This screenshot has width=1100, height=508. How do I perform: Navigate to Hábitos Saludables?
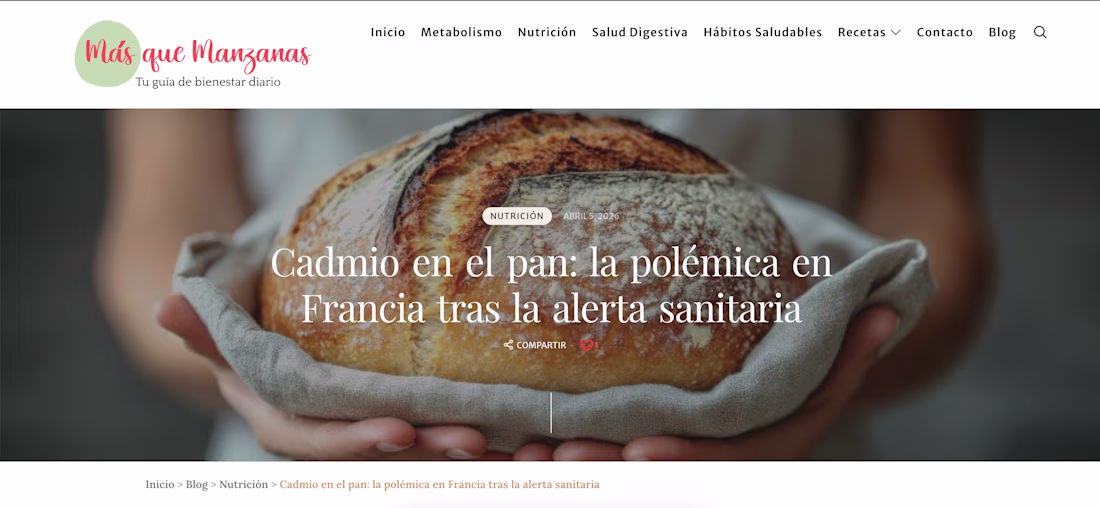[763, 32]
